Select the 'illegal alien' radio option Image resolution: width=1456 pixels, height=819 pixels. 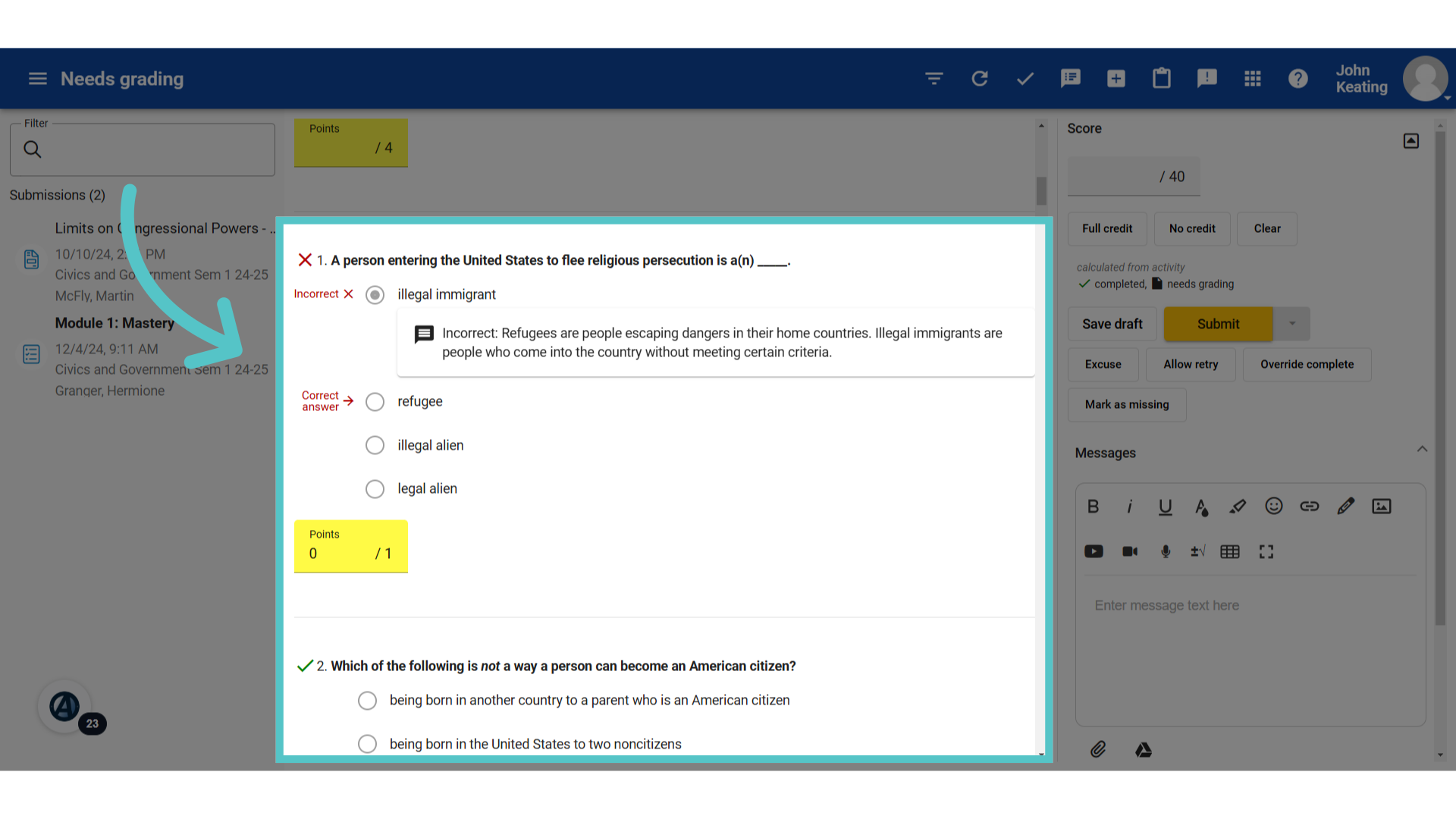[375, 445]
